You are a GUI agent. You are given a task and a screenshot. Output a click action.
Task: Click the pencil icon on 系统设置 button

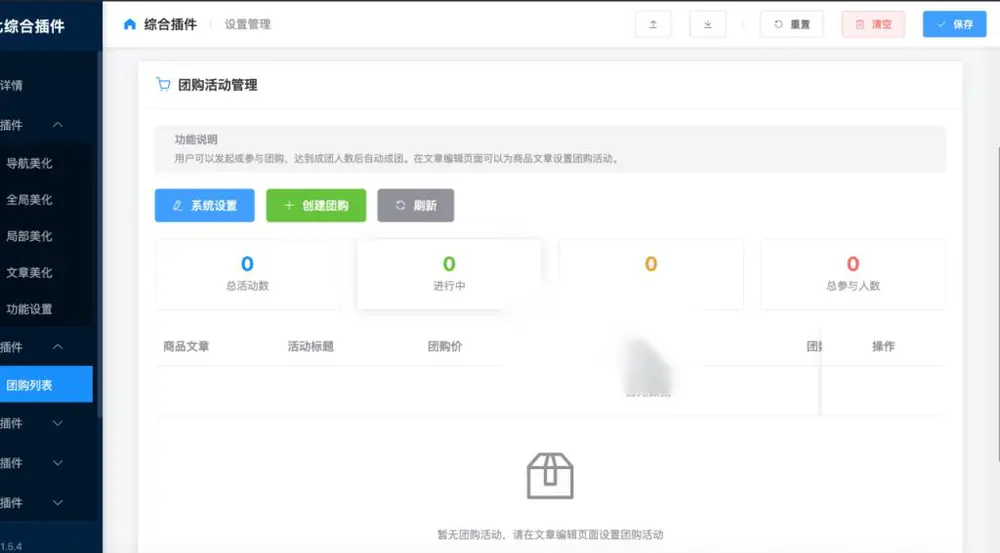click(x=178, y=205)
